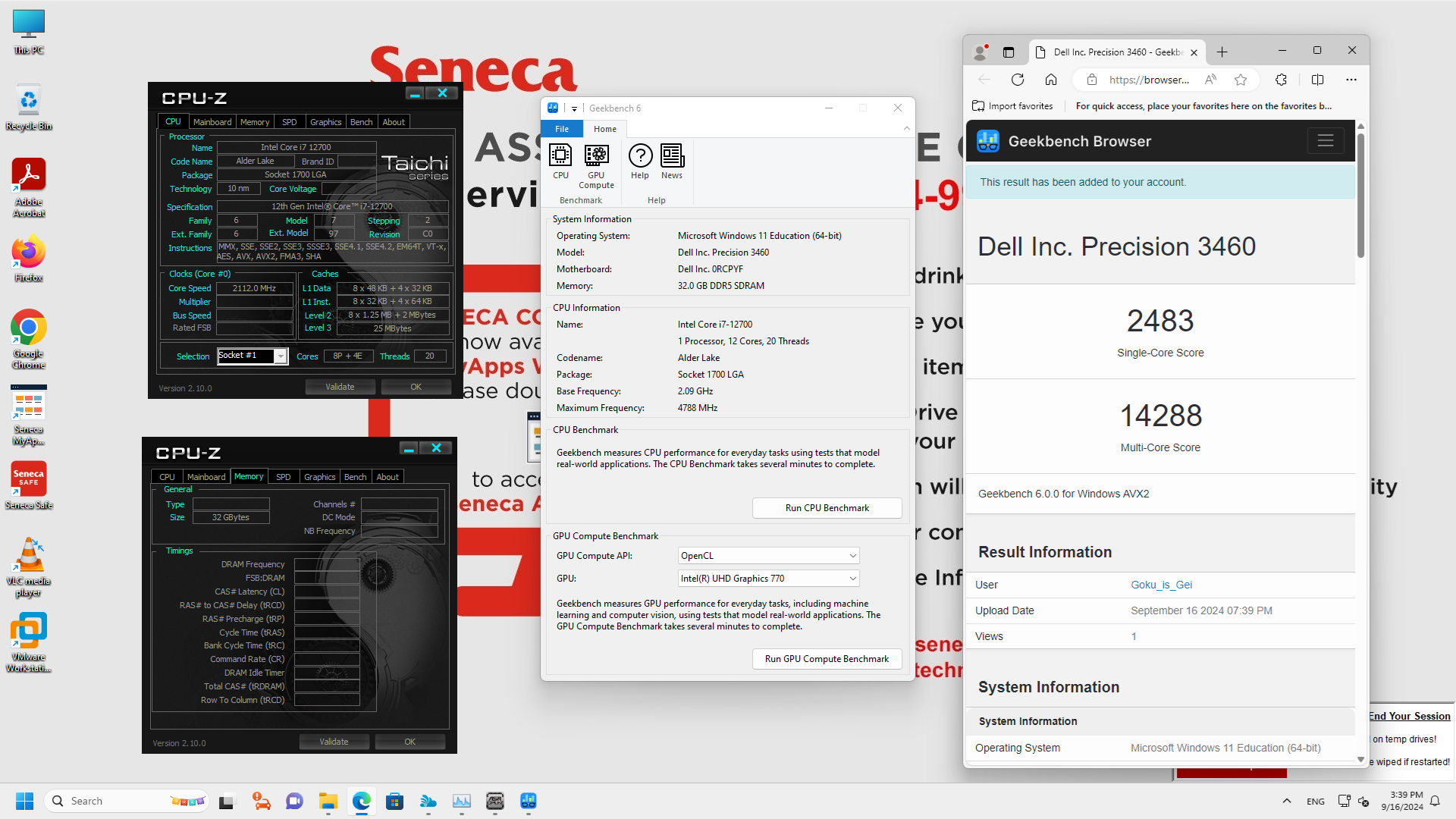Viewport: 1456px width, 819px height.
Task: Click clock and date in taskbar
Action: point(1402,801)
